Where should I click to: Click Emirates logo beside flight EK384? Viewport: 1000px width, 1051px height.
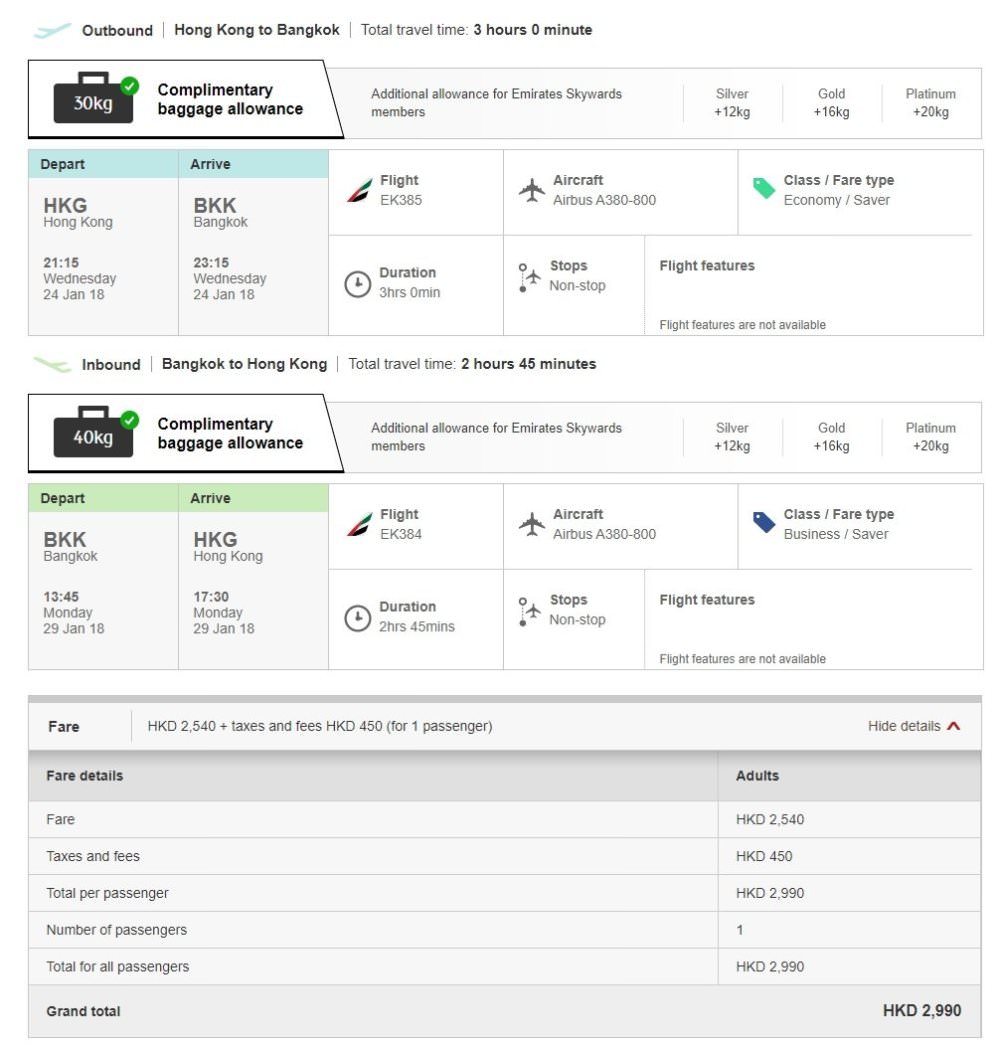coord(359,524)
